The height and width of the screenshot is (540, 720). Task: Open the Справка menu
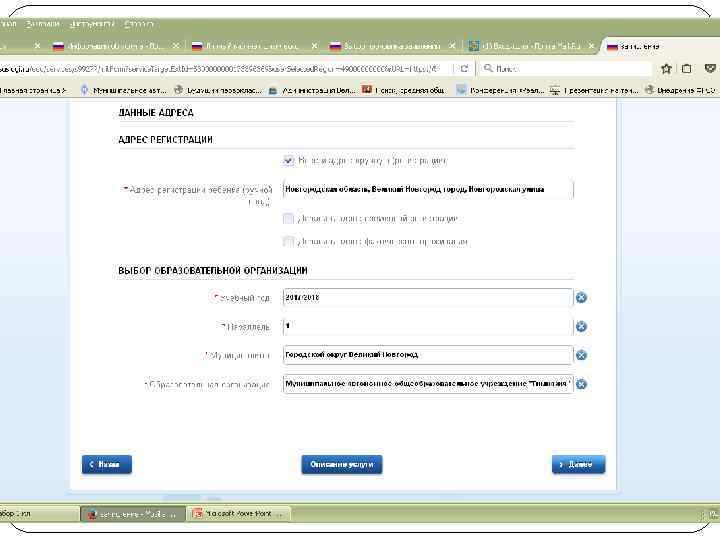(138, 24)
